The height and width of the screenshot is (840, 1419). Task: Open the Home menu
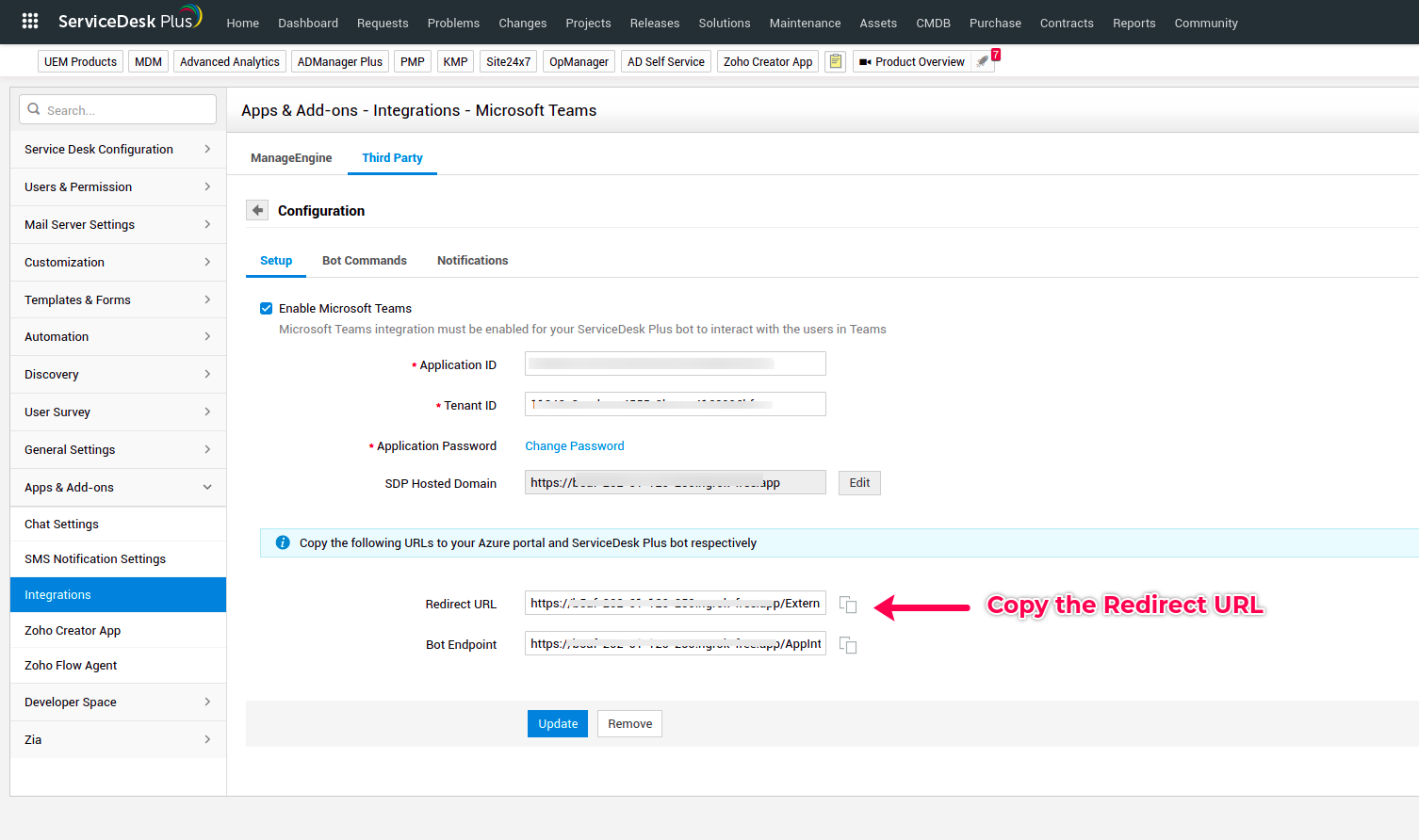[242, 23]
